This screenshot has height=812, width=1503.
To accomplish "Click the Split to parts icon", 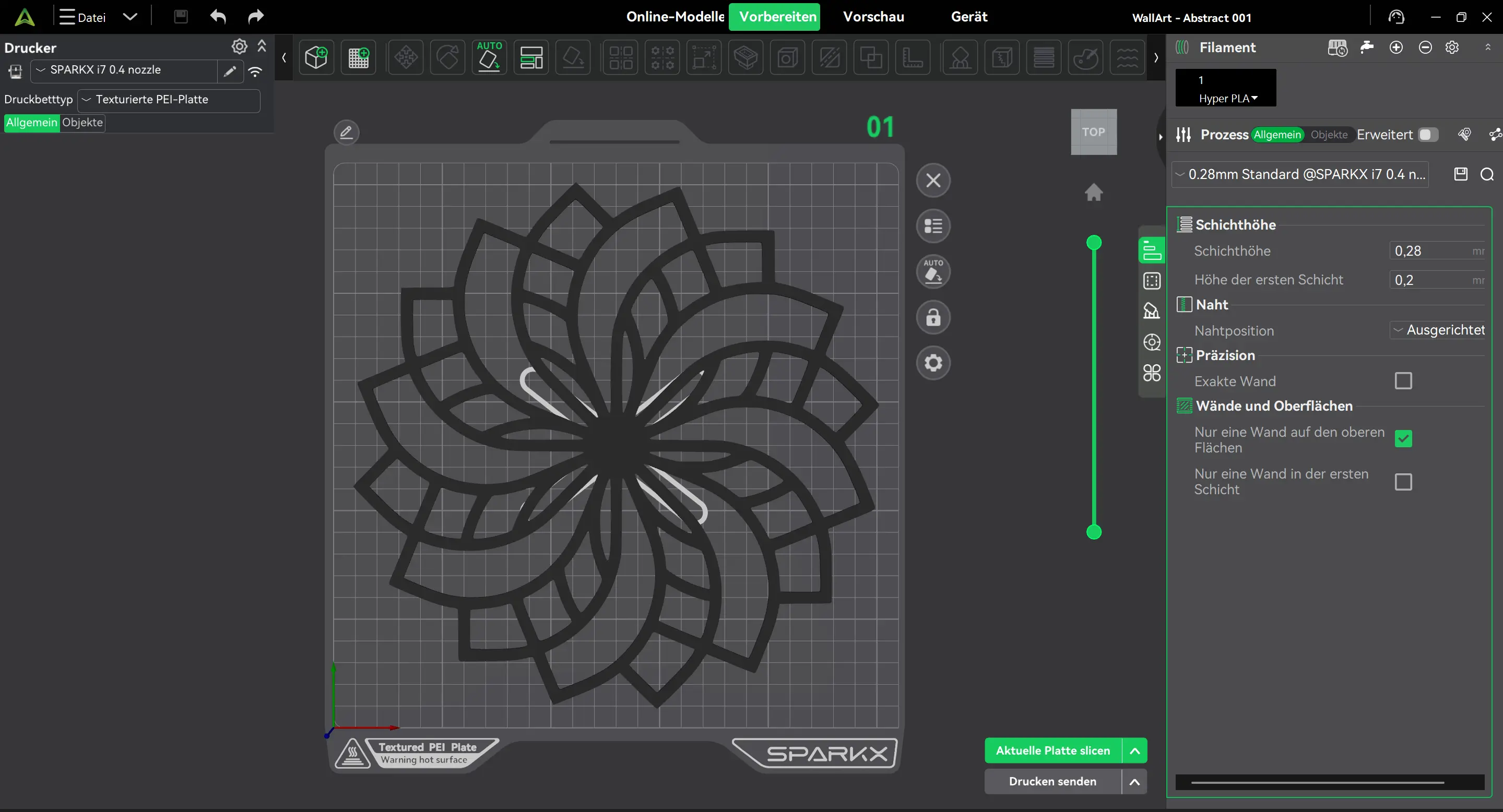I will pyautogui.click(x=663, y=58).
